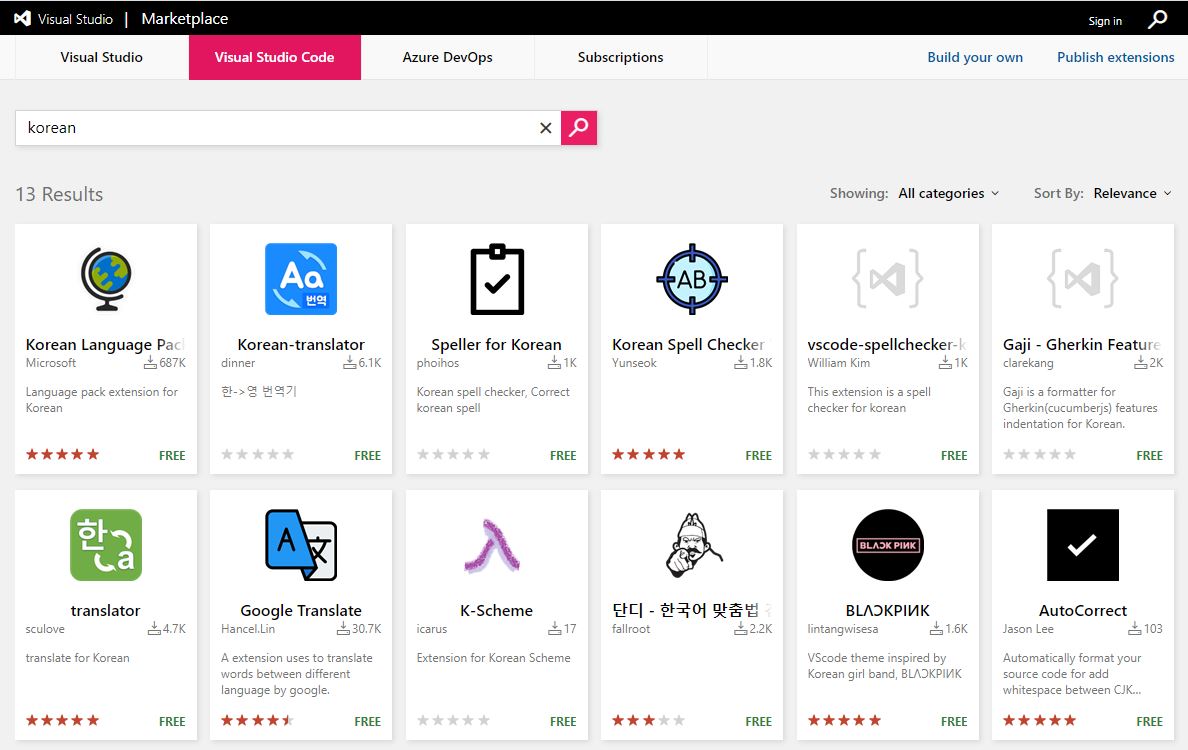Click publisher name Hancel.Lin

[248, 629]
